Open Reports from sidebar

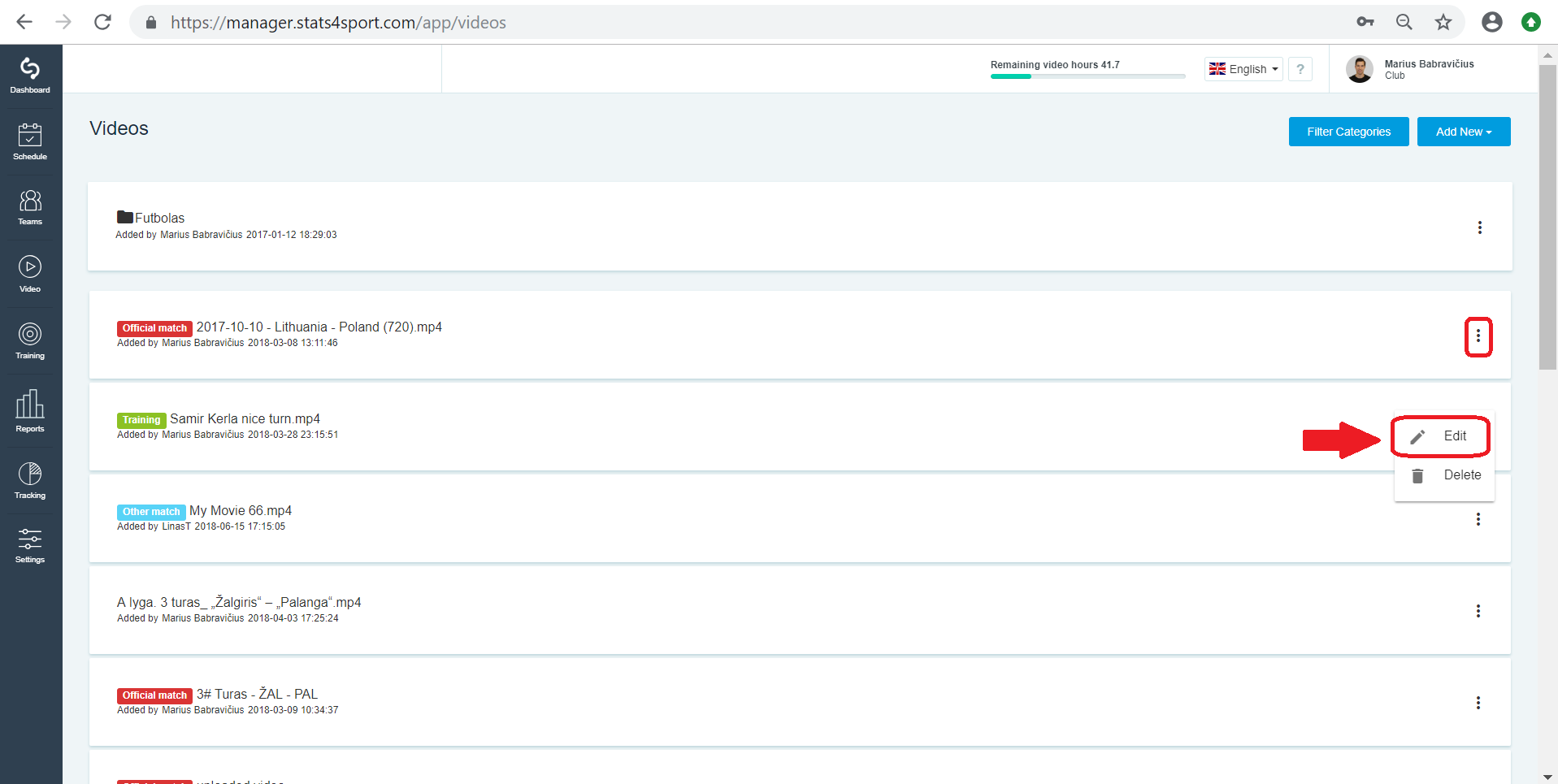30,410
